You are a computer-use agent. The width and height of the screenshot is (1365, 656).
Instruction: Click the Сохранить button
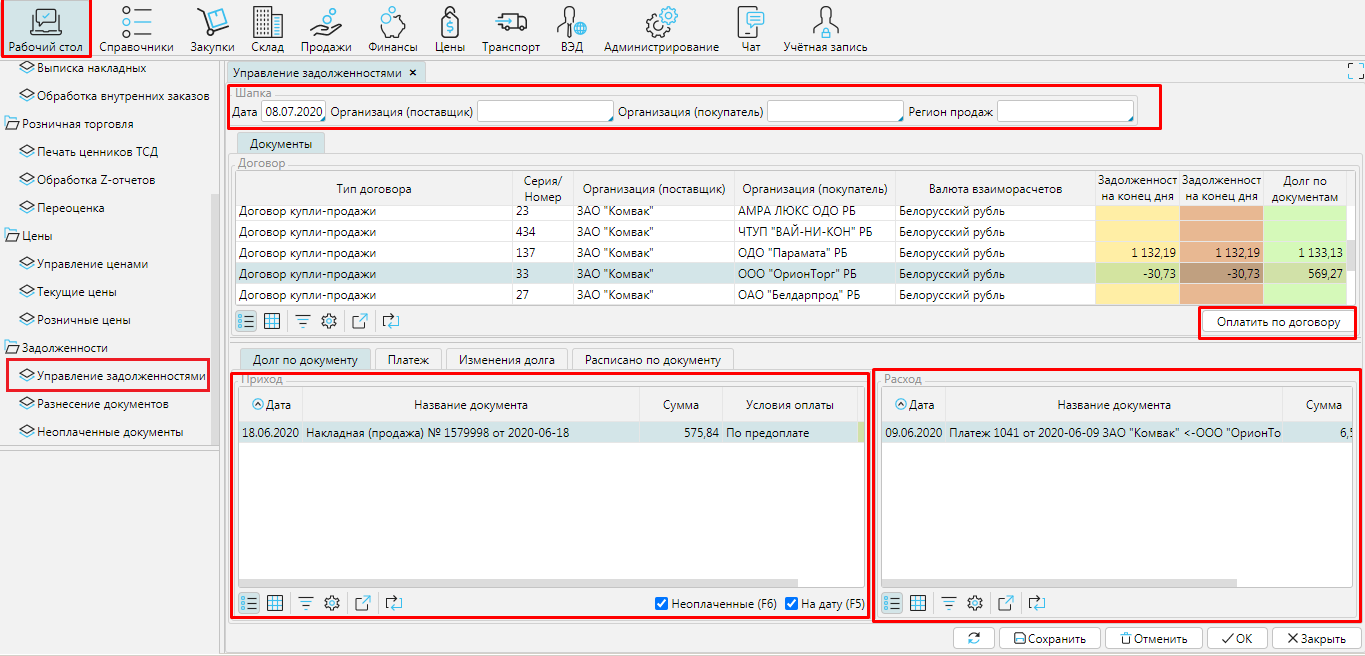point(1050,639)
